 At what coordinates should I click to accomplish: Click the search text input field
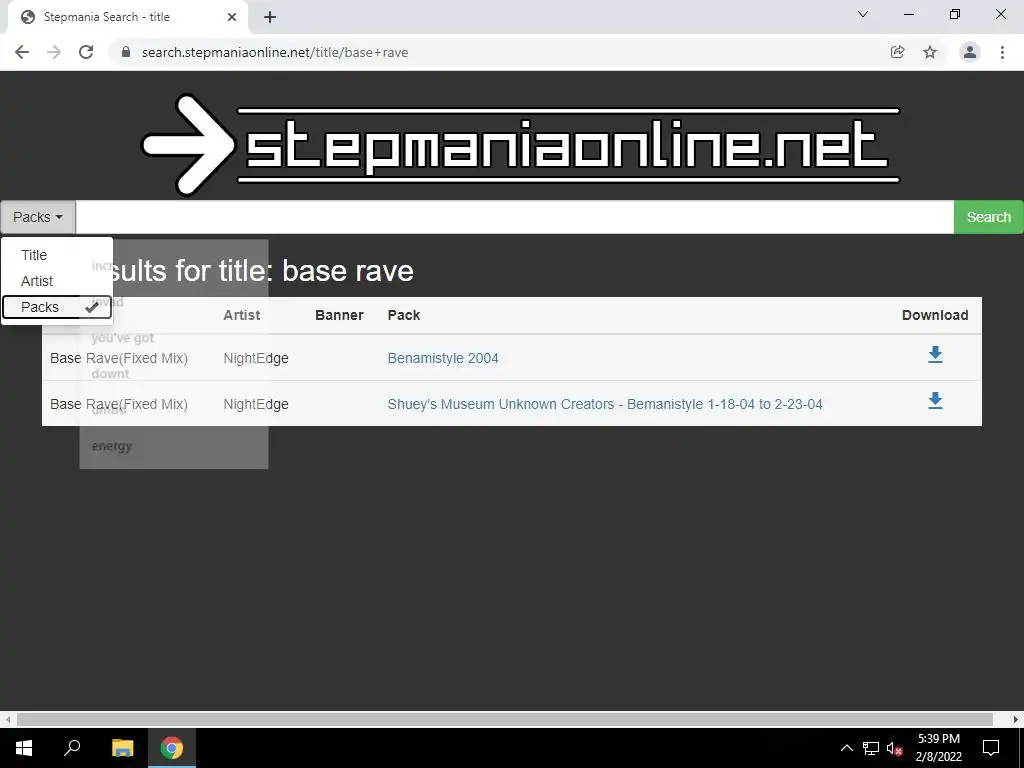pos(515,217)
